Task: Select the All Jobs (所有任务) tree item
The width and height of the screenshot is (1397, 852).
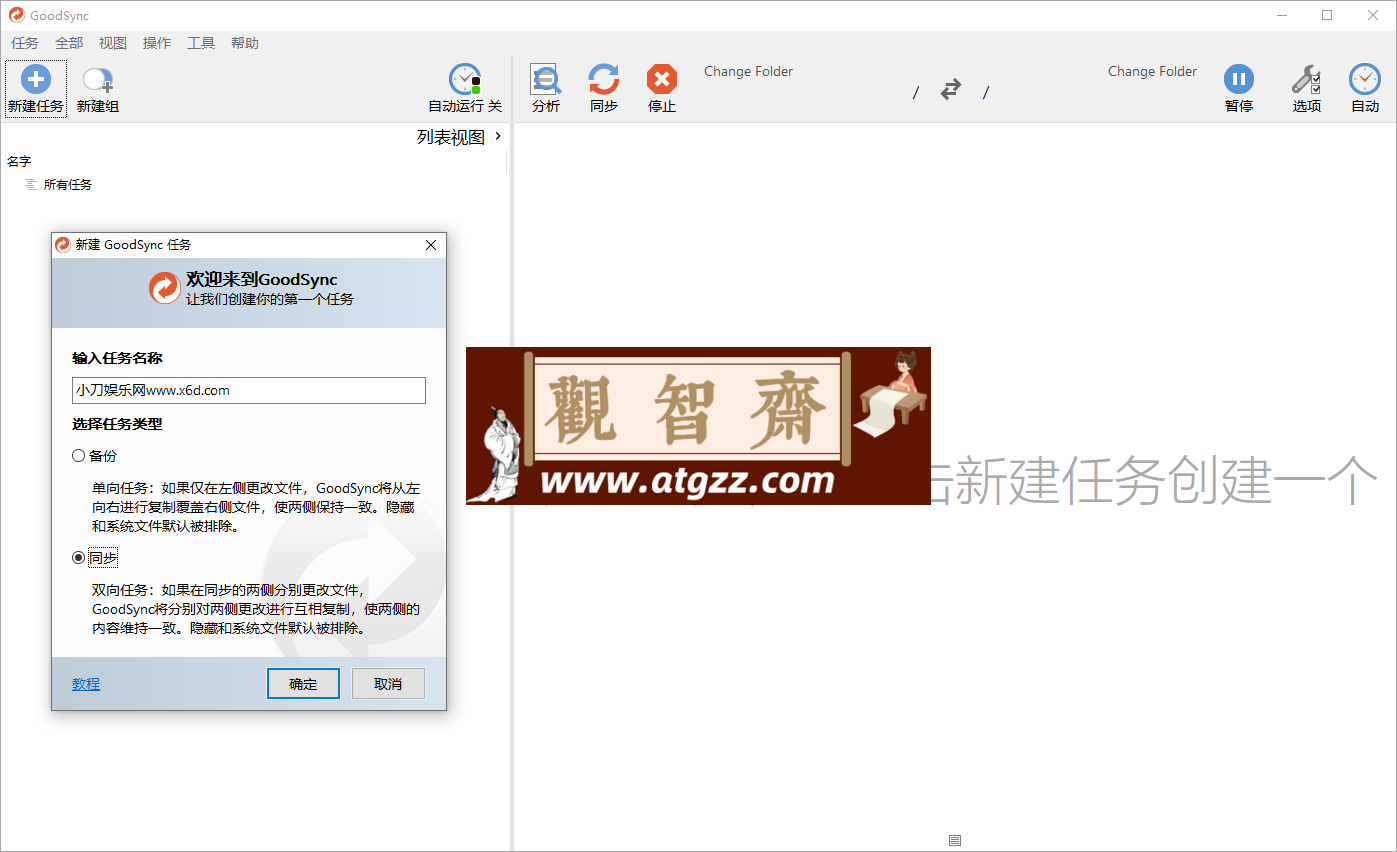Action: (68, 185)
